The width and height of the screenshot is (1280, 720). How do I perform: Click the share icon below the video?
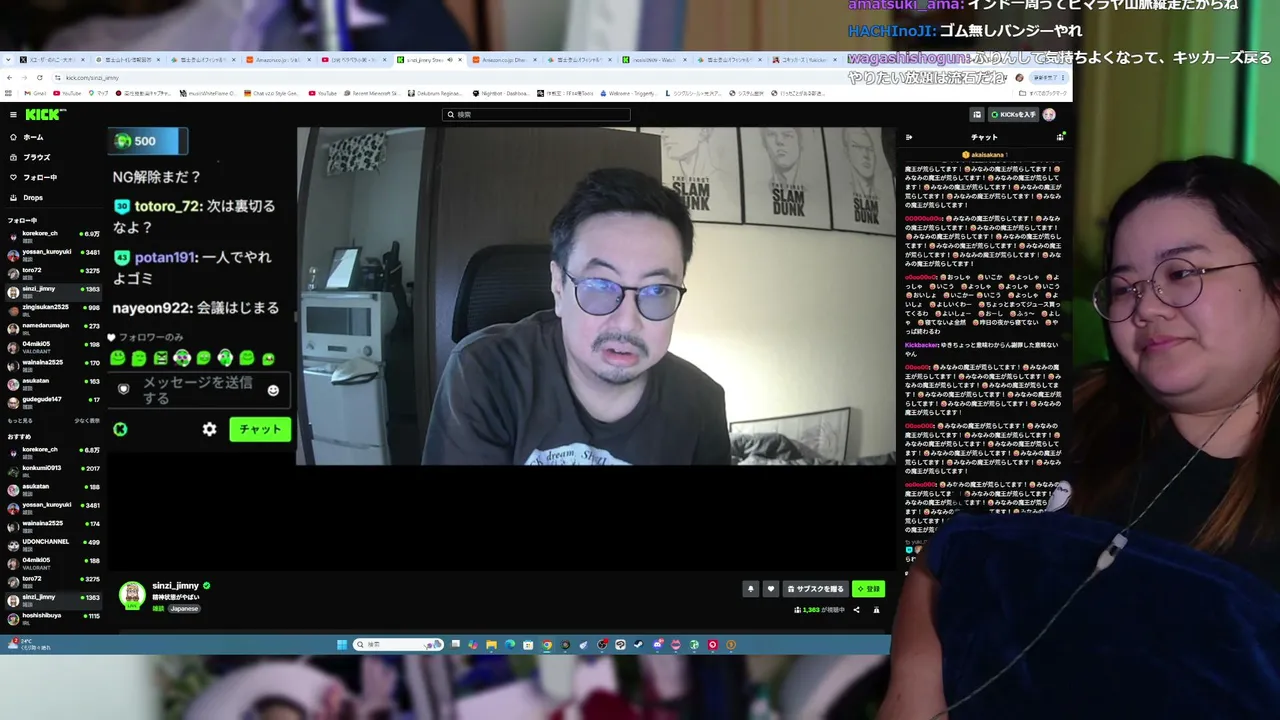[856, 609]
